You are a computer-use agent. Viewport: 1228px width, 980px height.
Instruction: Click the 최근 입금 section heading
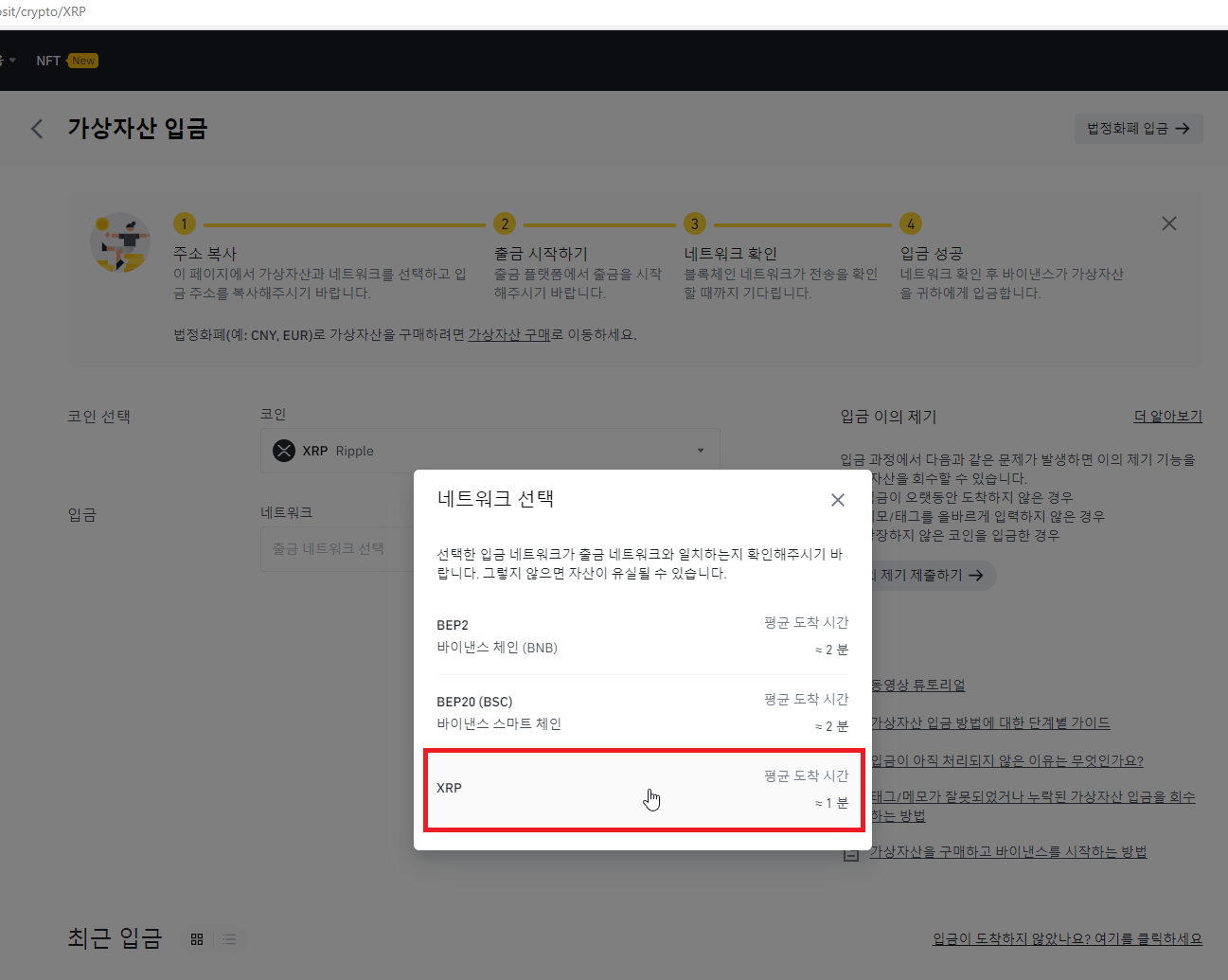tap(115, 938)
